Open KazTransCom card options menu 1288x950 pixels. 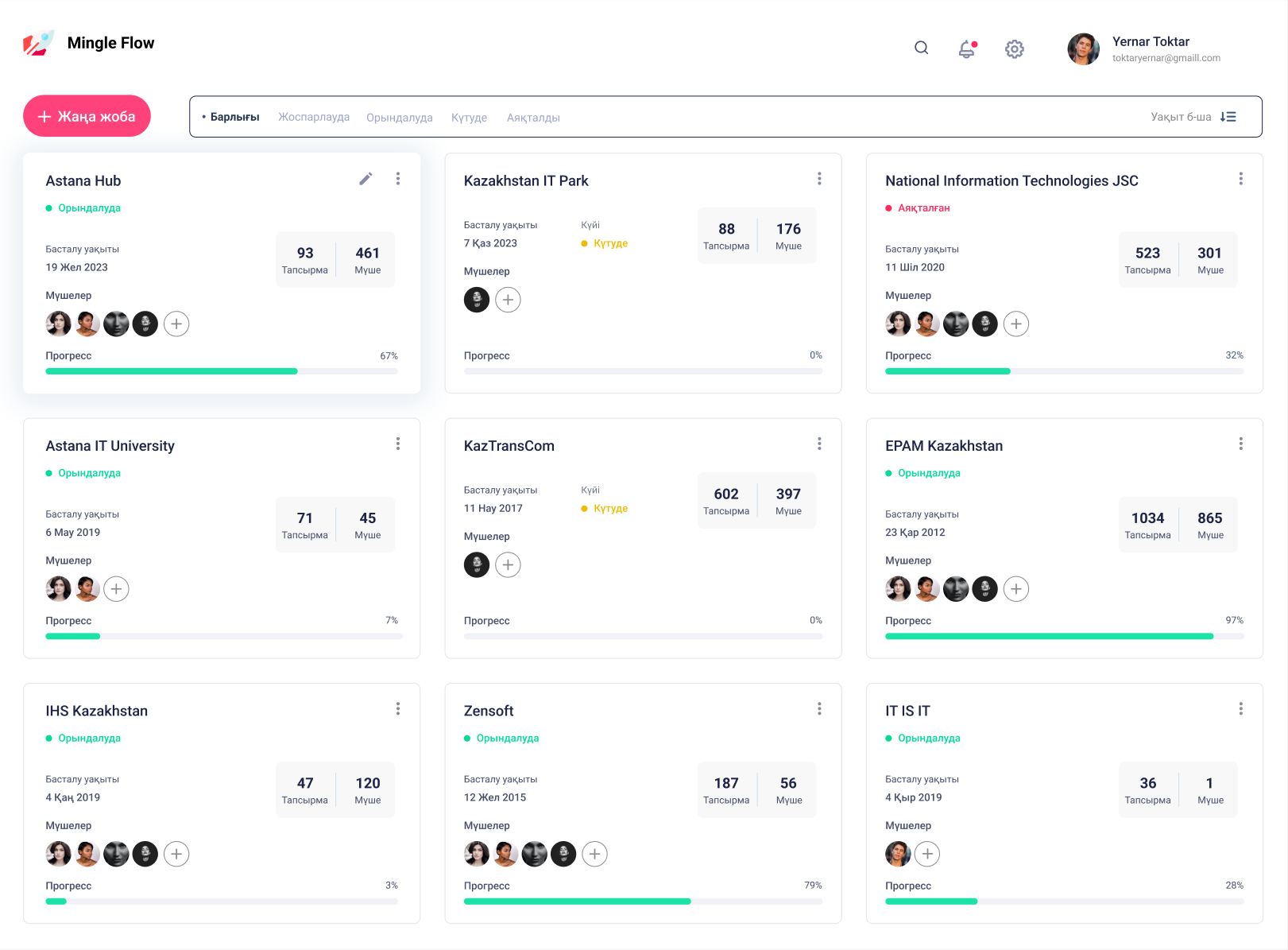(x=819, y=444)
